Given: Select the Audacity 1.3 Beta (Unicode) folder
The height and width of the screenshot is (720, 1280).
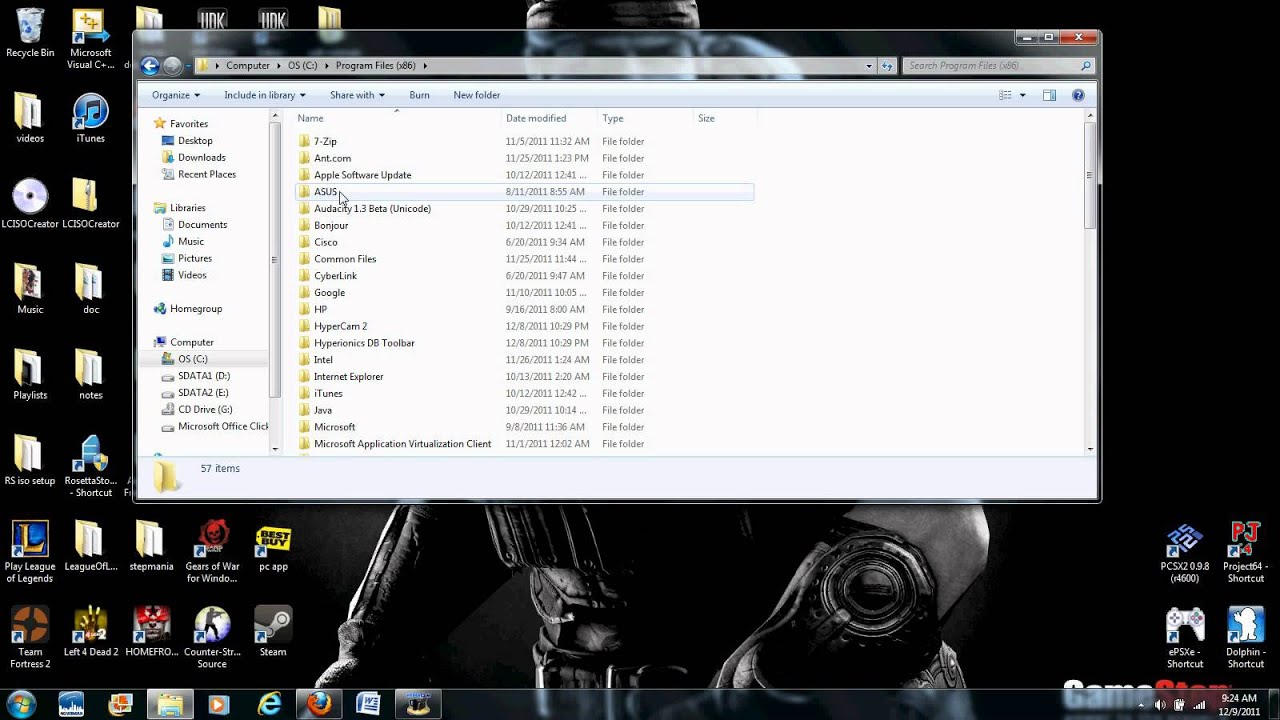Looking at the screenshot, I should tap(525, 209).
